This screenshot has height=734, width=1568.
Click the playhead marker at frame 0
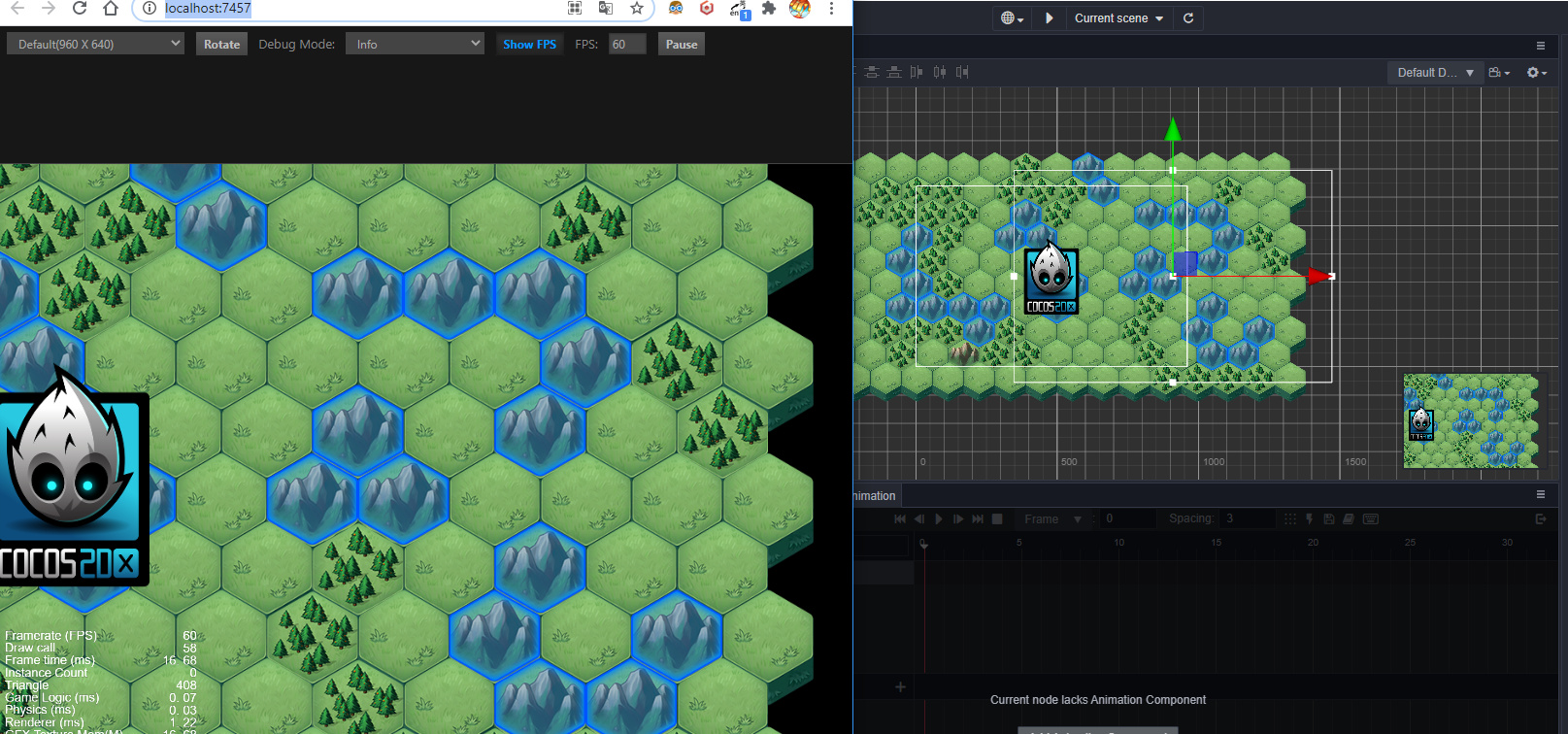click(923, 544)
